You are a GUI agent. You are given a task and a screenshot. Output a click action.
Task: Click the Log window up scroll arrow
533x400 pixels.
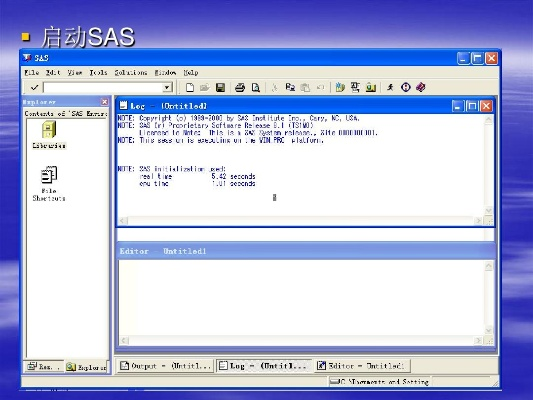pyautogui.click(x=488, y=120)
